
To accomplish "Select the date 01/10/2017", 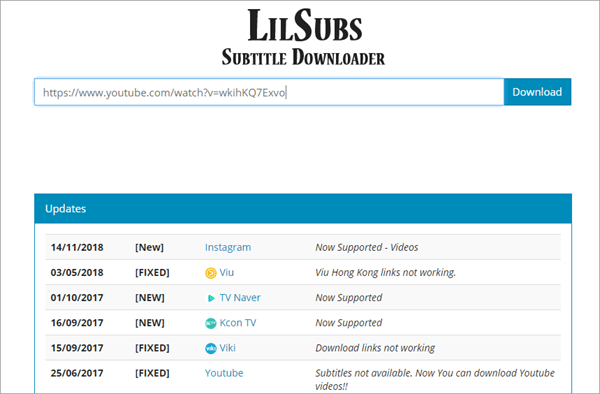I will click(77, 298).
